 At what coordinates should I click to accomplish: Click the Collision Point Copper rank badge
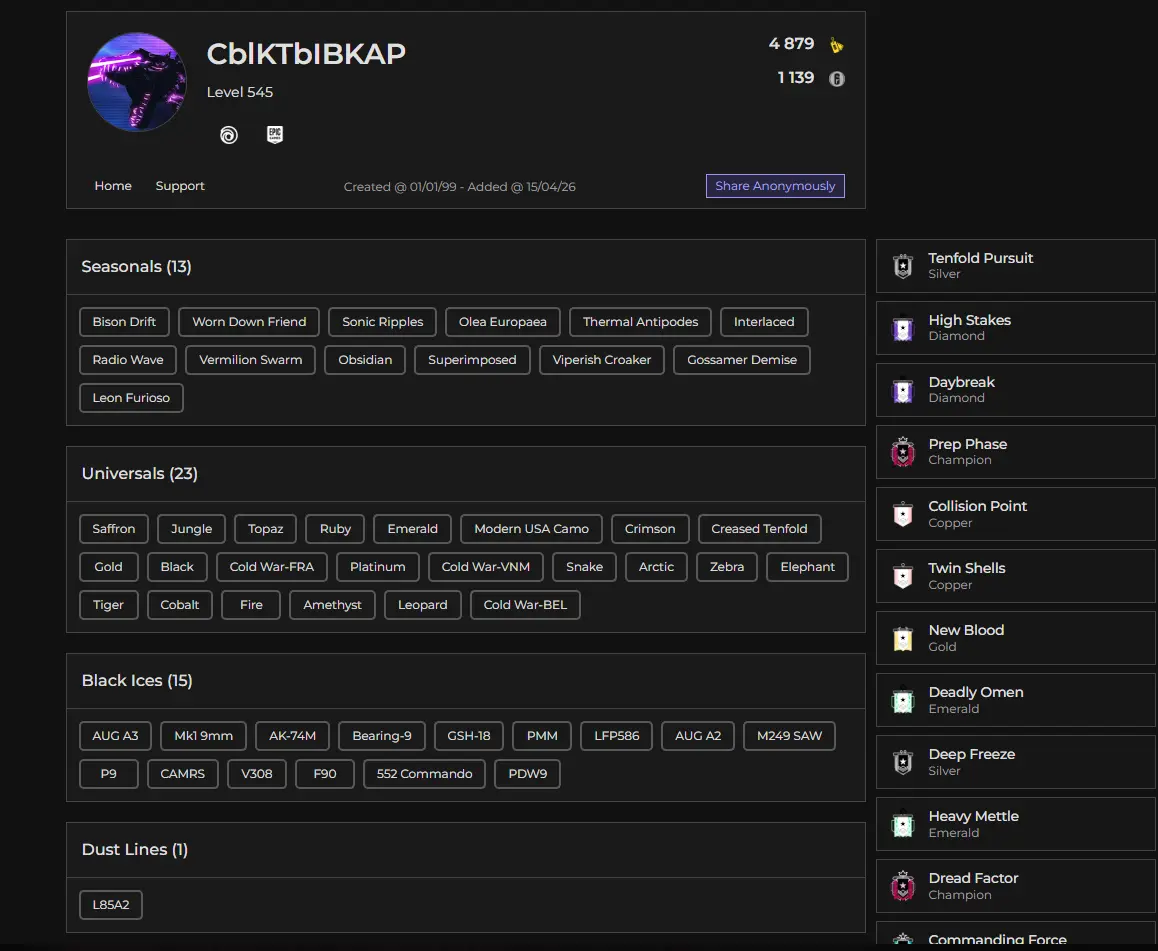903,514
